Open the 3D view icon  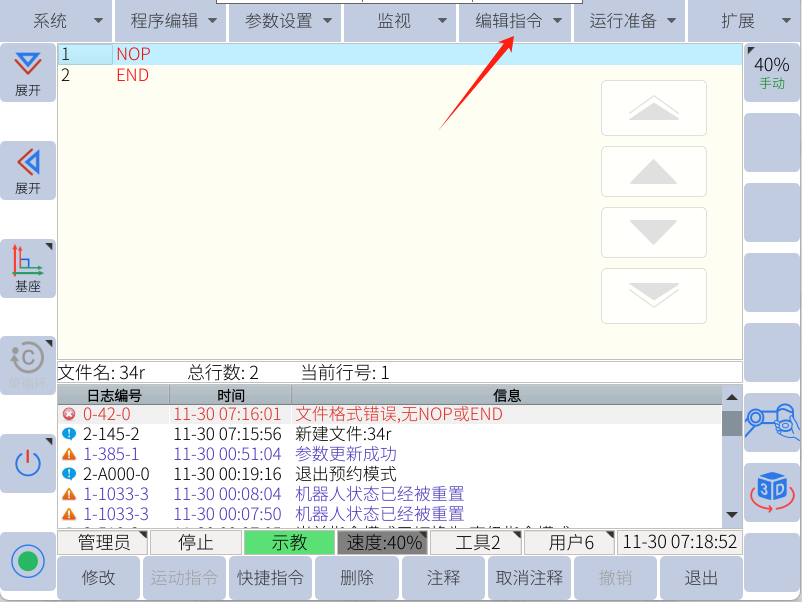click(772, 492)
